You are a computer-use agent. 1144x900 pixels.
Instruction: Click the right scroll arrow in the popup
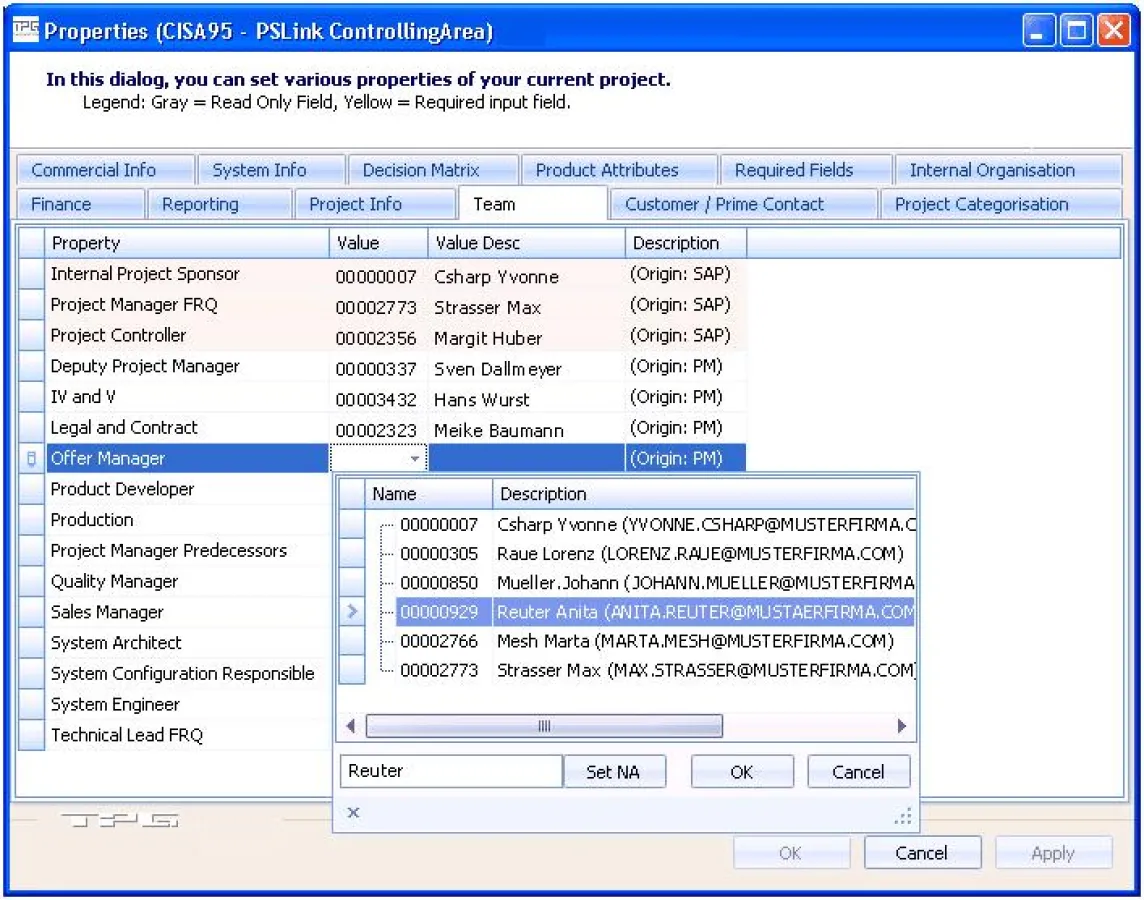(x=901, y=727)
